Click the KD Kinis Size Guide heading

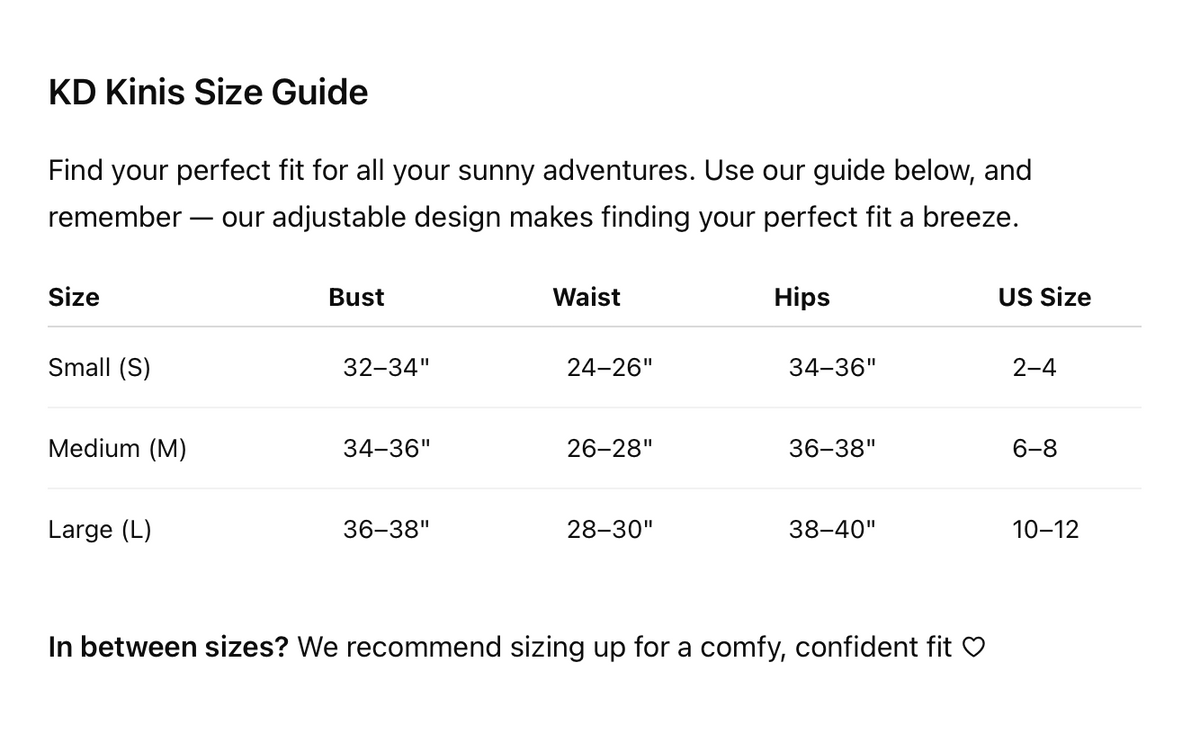(208, 92)
